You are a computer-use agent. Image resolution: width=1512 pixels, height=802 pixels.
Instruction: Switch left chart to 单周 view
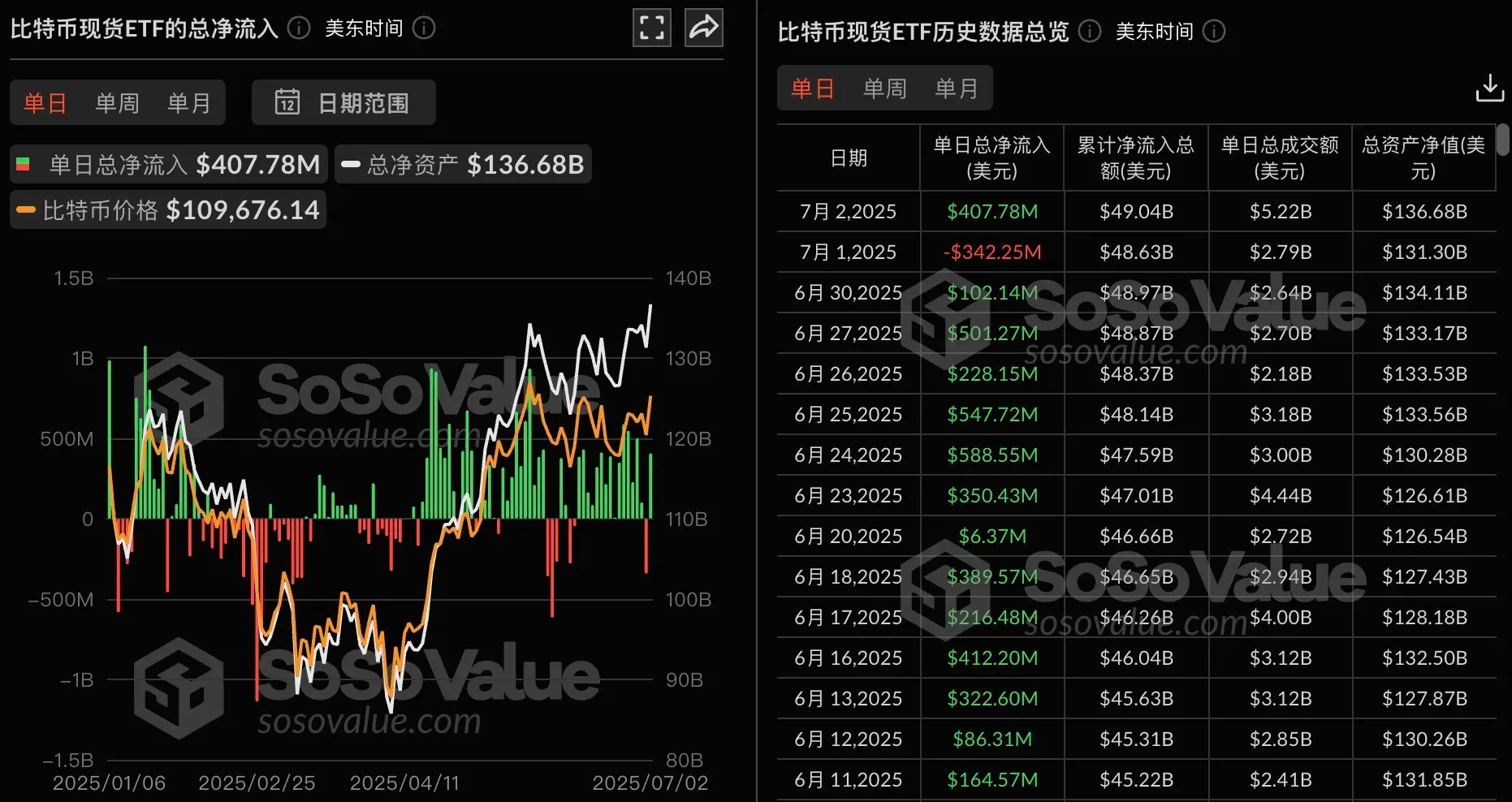116,102
